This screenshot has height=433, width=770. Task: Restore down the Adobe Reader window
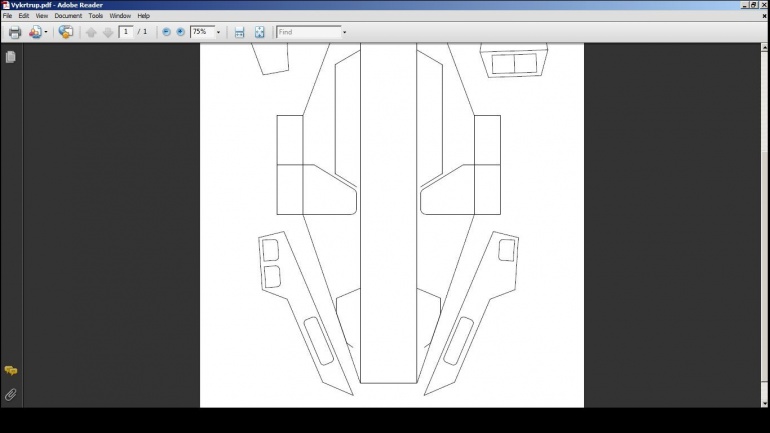coord(754,5)
